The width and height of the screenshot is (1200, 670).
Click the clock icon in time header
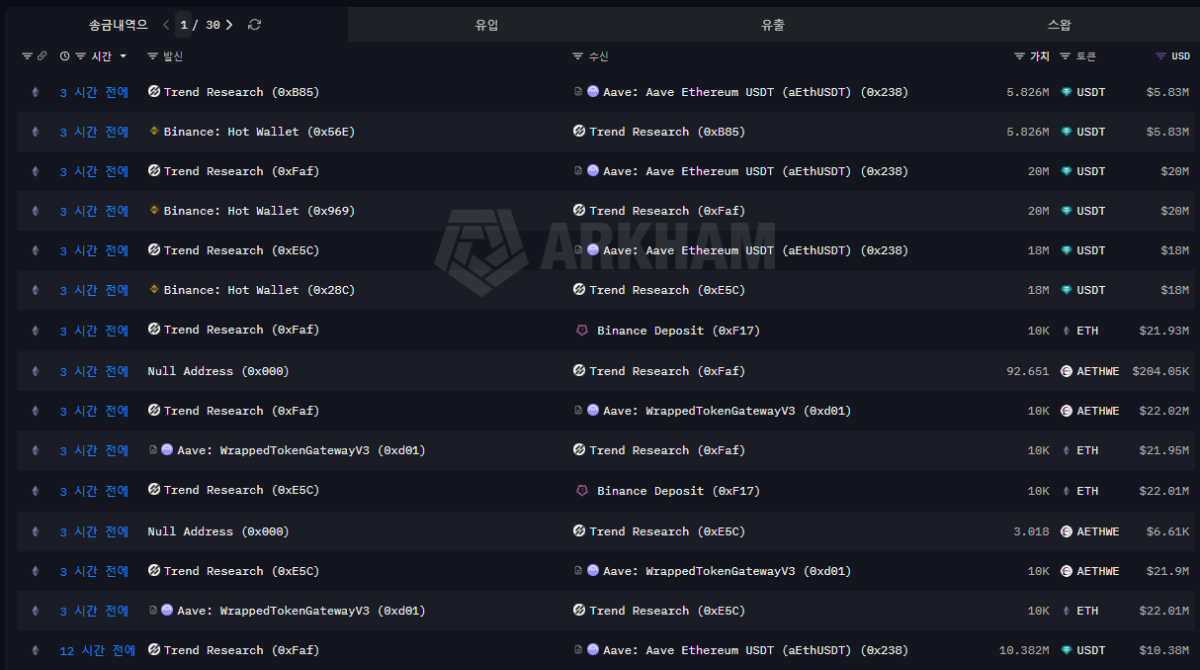pyautogui.click(x=65, y=57)
